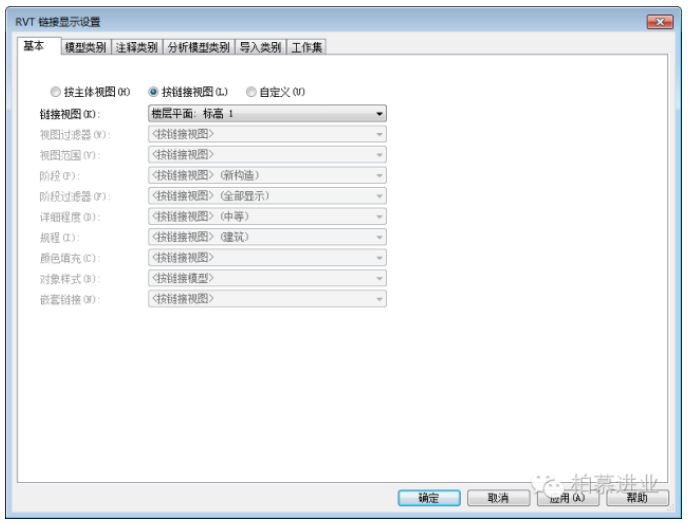Screen dimensions: 691x524
Task: Open the 阶段过滤器 dropdown showing 全部显示
Action: pos(267,196)
